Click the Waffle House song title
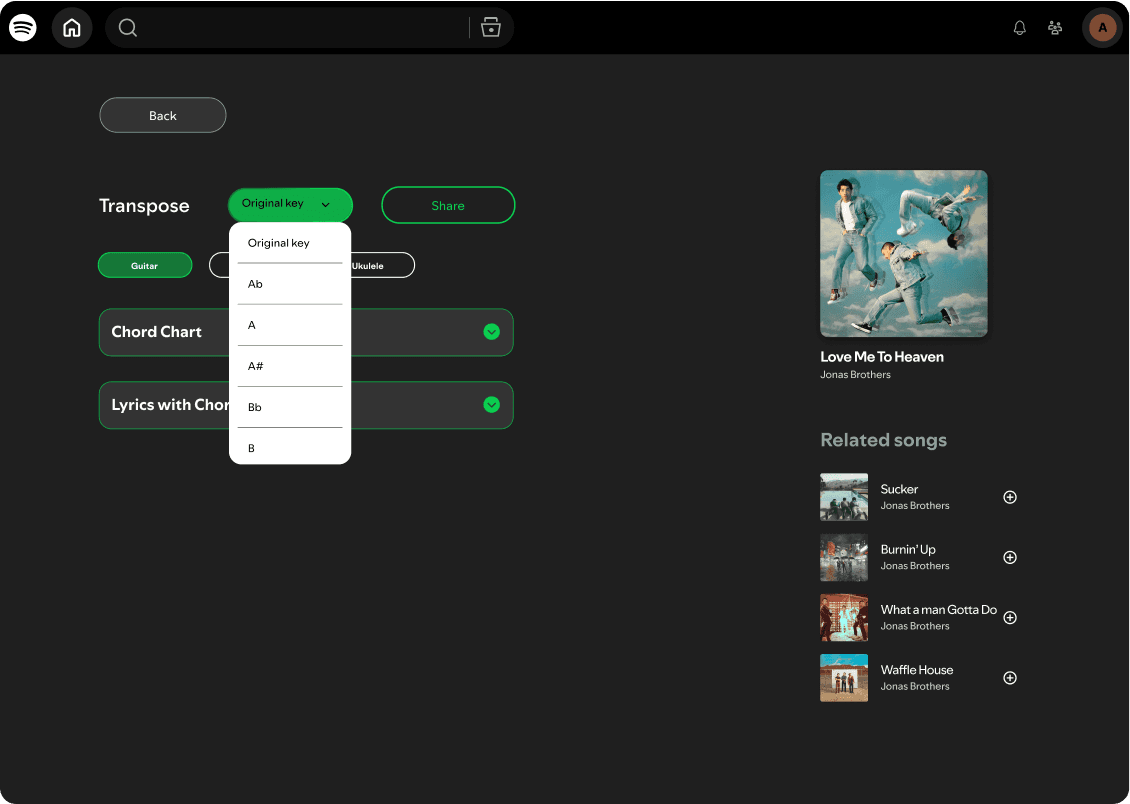This screenshot has width=1130, height=804. 917,670
